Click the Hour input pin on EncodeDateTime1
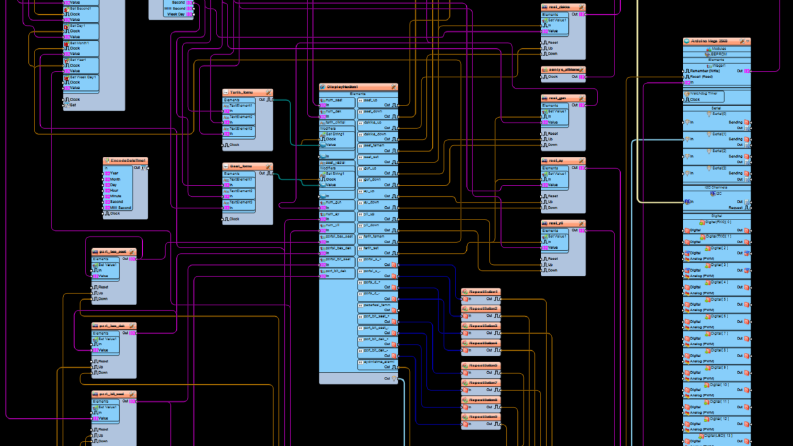 tap(107, 191)
